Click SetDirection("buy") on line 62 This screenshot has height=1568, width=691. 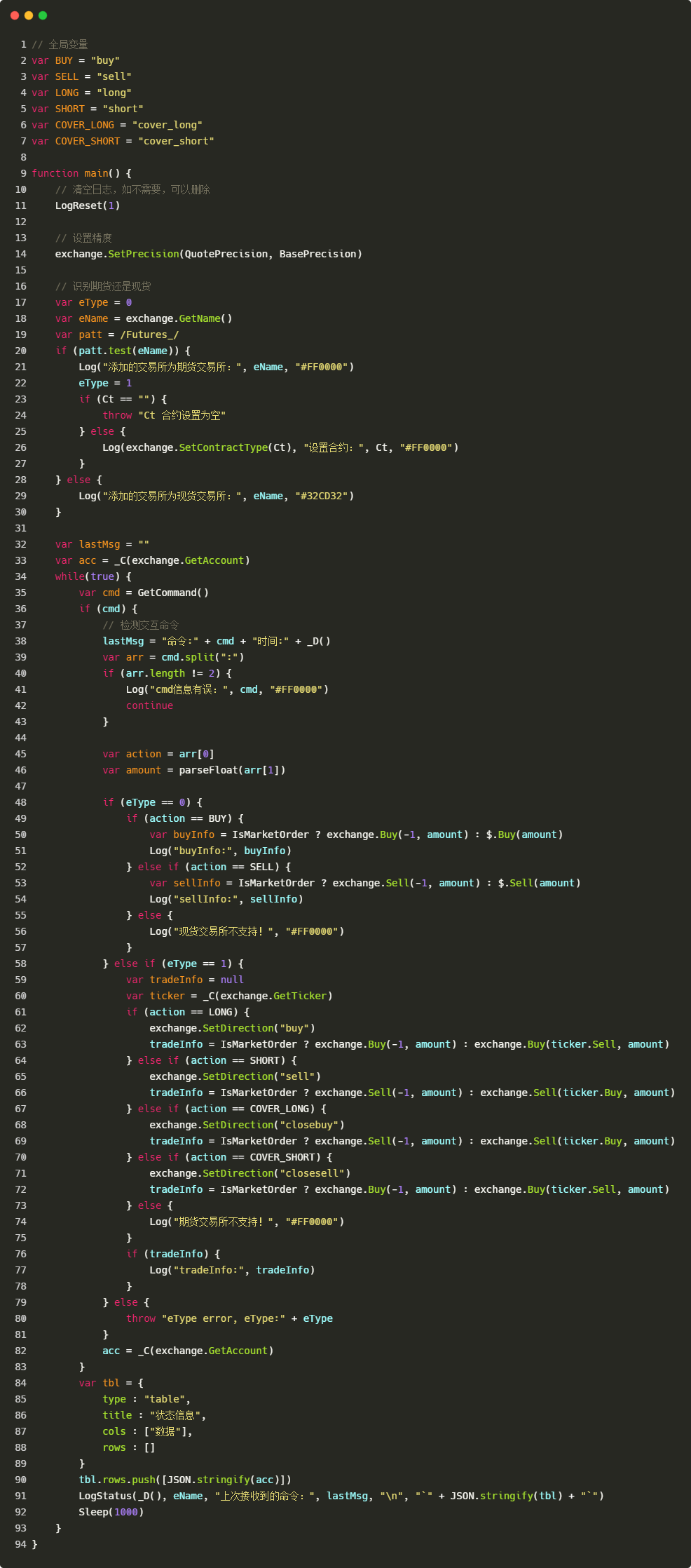tap(259, 1028)
